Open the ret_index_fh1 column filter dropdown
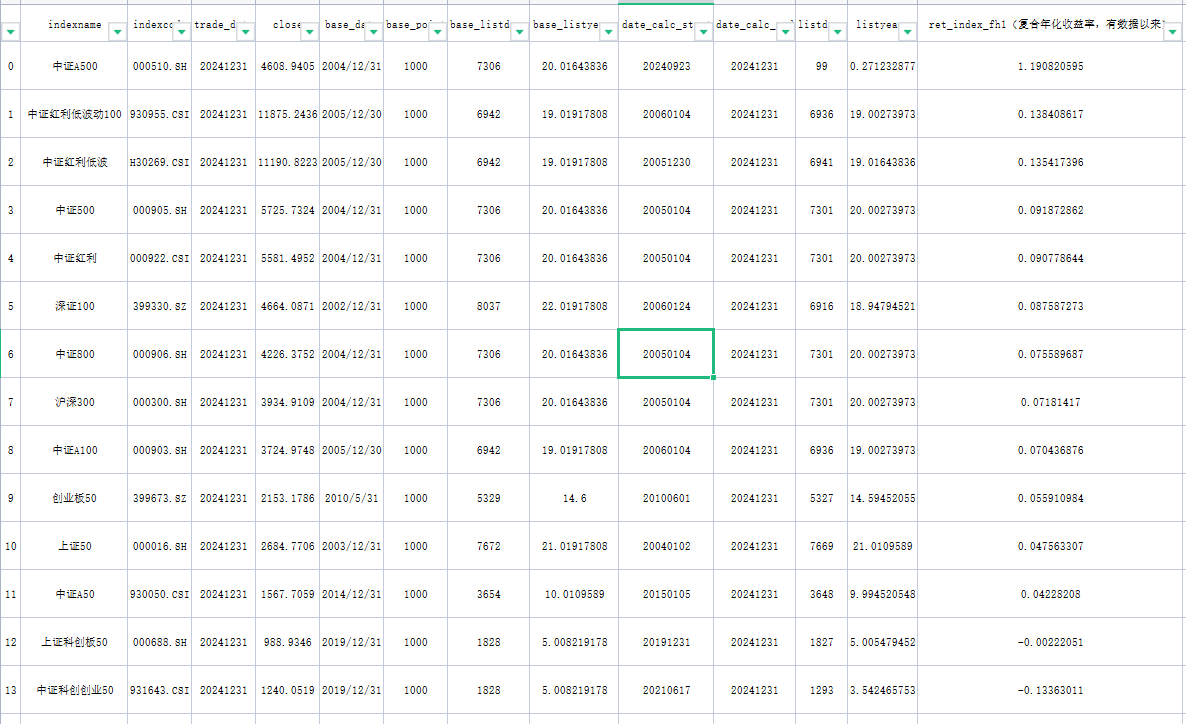The width and height of the screenshot is (1186, 724). [x=1174, y=33]
